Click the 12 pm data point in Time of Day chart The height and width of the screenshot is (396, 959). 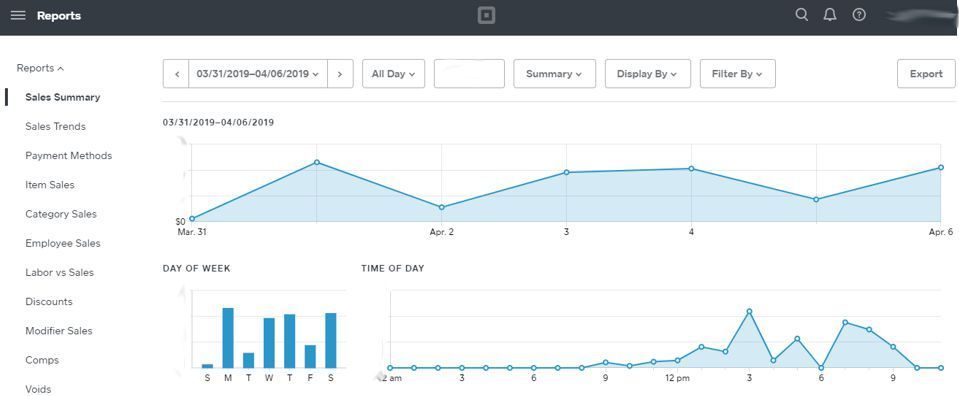point(677,361)
